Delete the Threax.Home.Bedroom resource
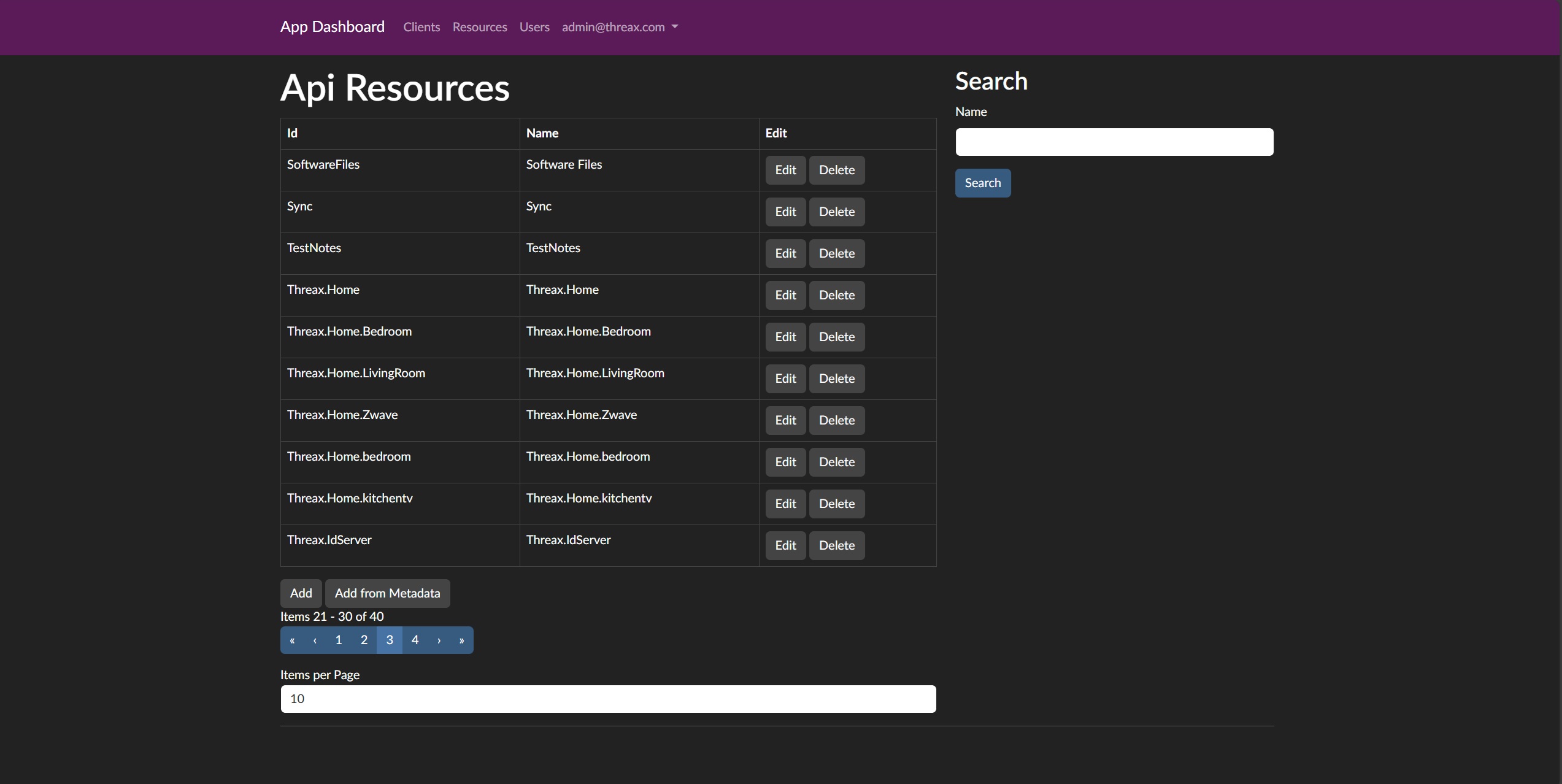Viewport: 1562px width, 784px height. [x=837, y=337]
